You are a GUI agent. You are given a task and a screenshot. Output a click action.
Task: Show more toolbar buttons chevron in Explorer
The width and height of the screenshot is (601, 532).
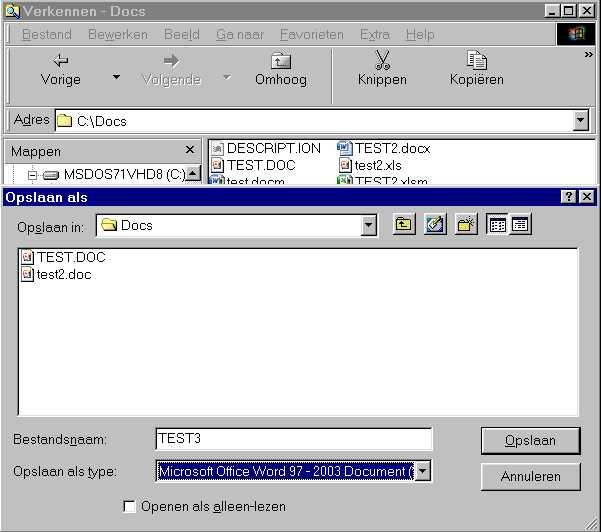[588, 55]
